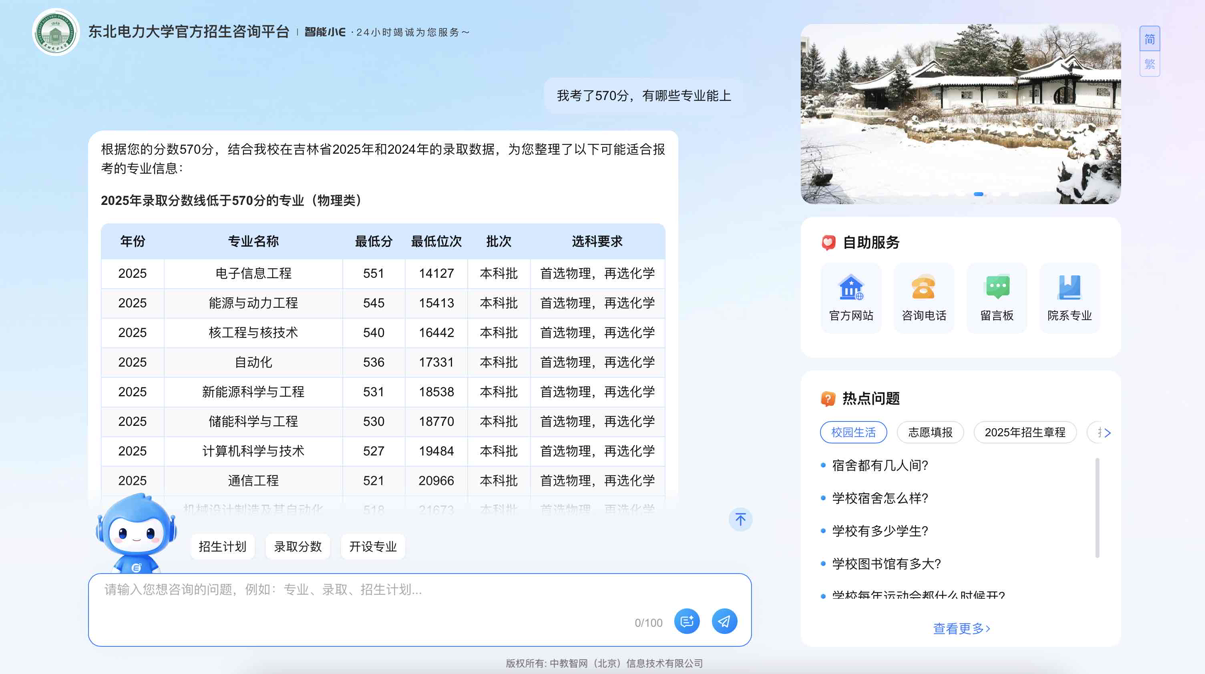Click the blue robot mascot
The height and width of the screenshot is (674, 1205).
tap(136, 534)
